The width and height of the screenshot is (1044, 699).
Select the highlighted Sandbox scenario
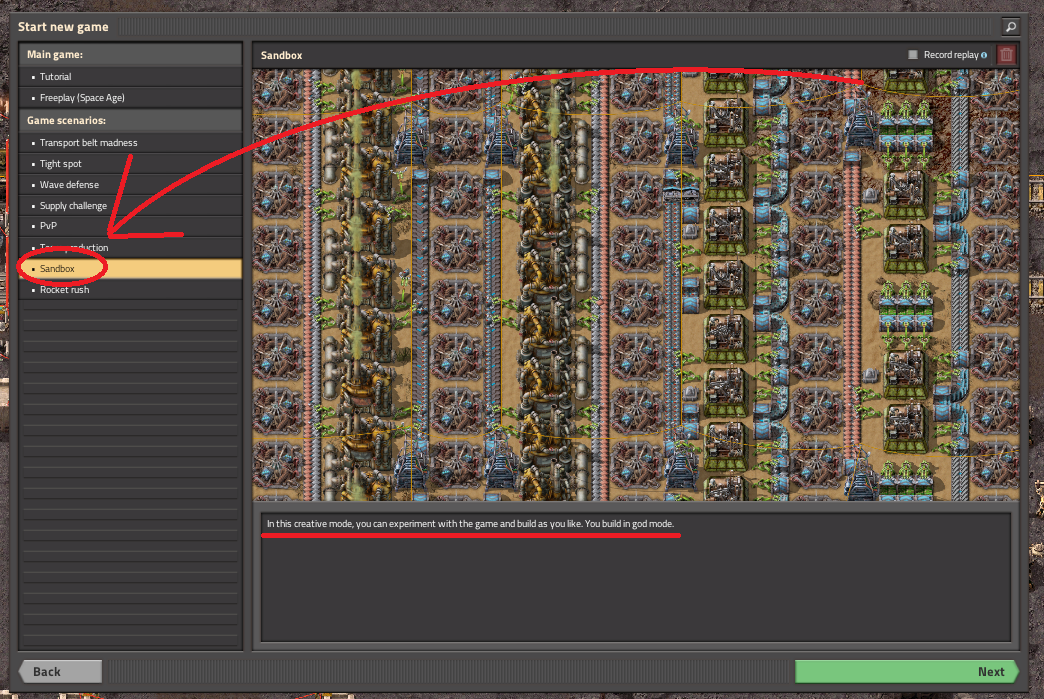point(130,268)
